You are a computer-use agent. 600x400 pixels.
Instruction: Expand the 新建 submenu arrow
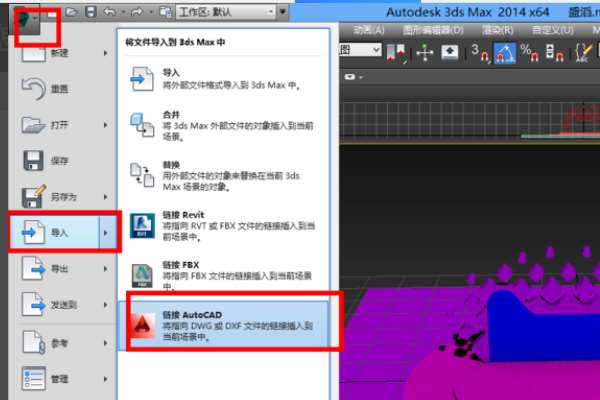click(106, 53)
